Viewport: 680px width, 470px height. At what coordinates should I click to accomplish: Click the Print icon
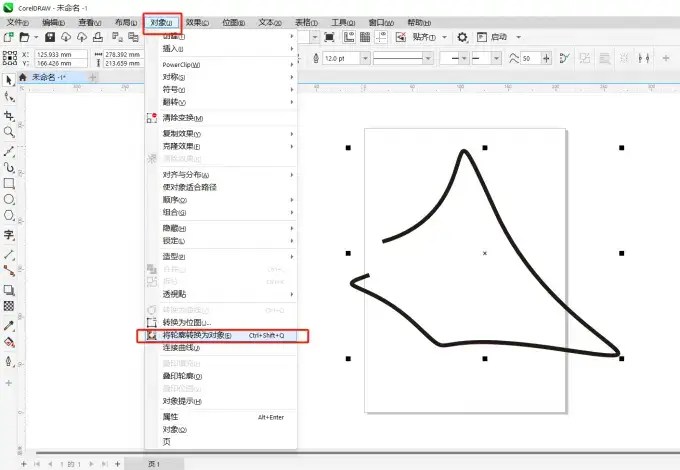coord(98,37)
